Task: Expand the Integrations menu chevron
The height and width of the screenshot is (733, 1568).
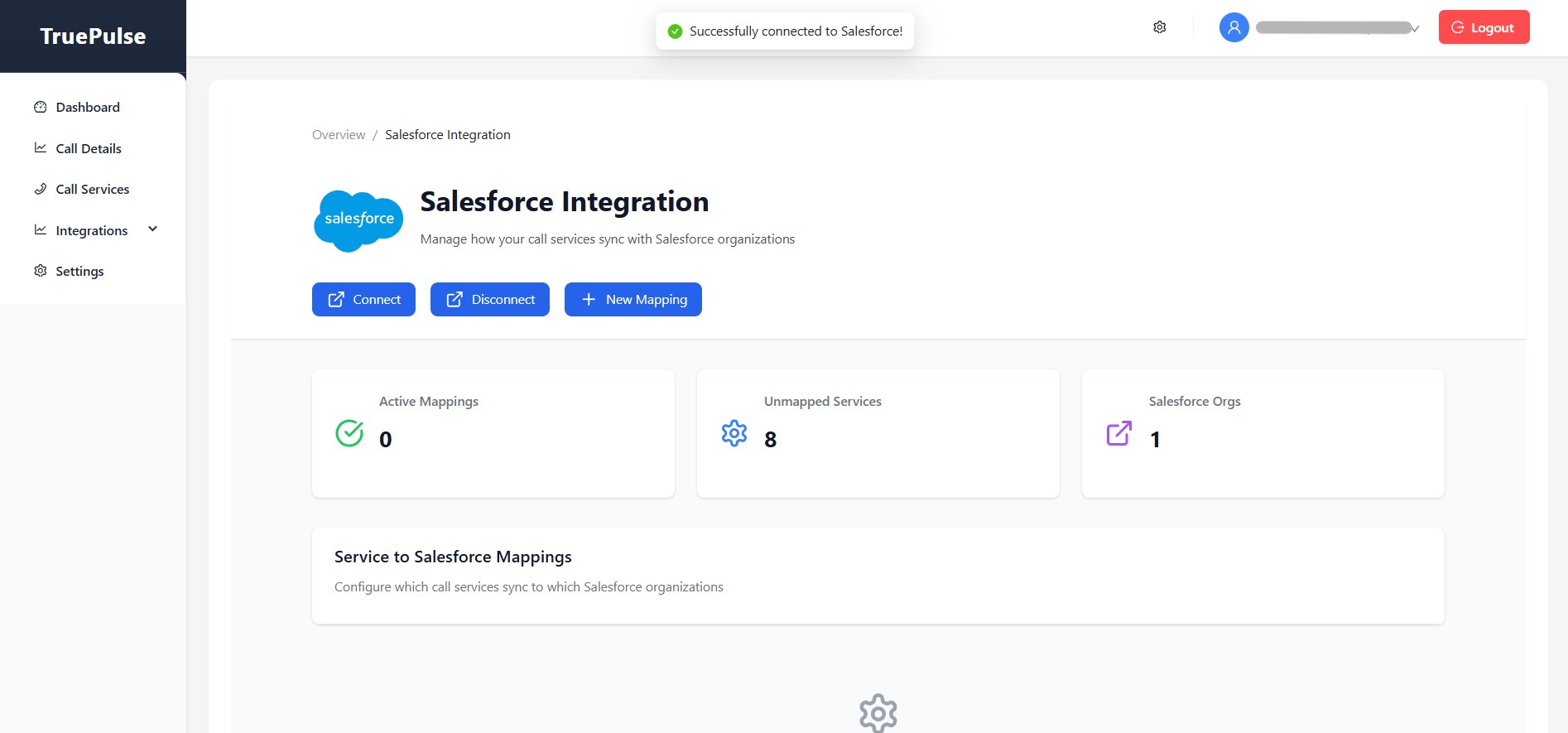Action: (x=153, y=229)
